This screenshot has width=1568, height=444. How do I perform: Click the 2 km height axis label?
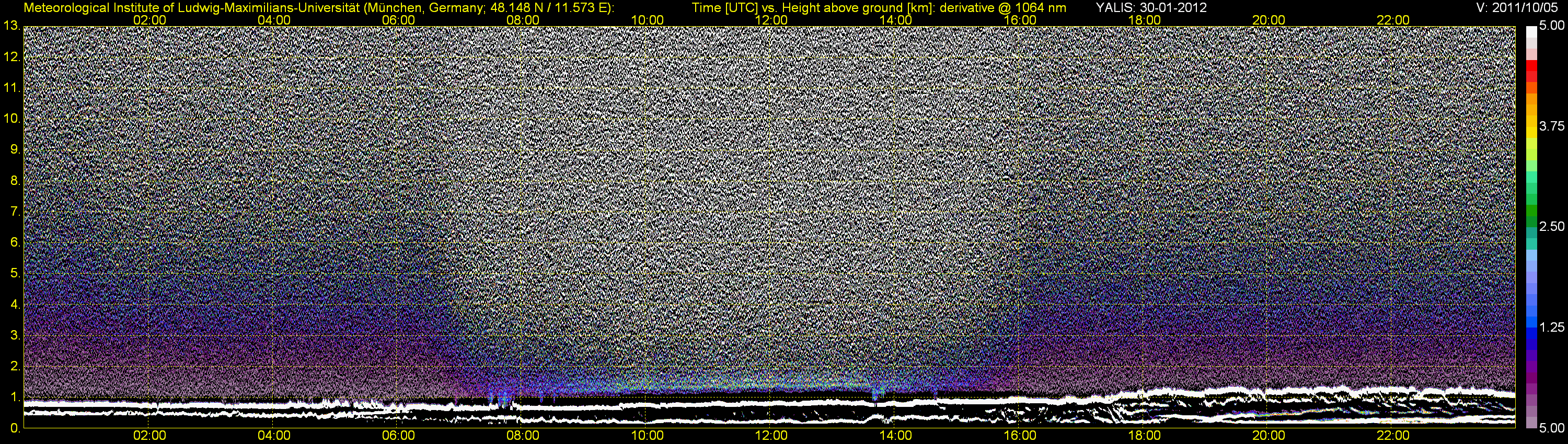(15, 366)
